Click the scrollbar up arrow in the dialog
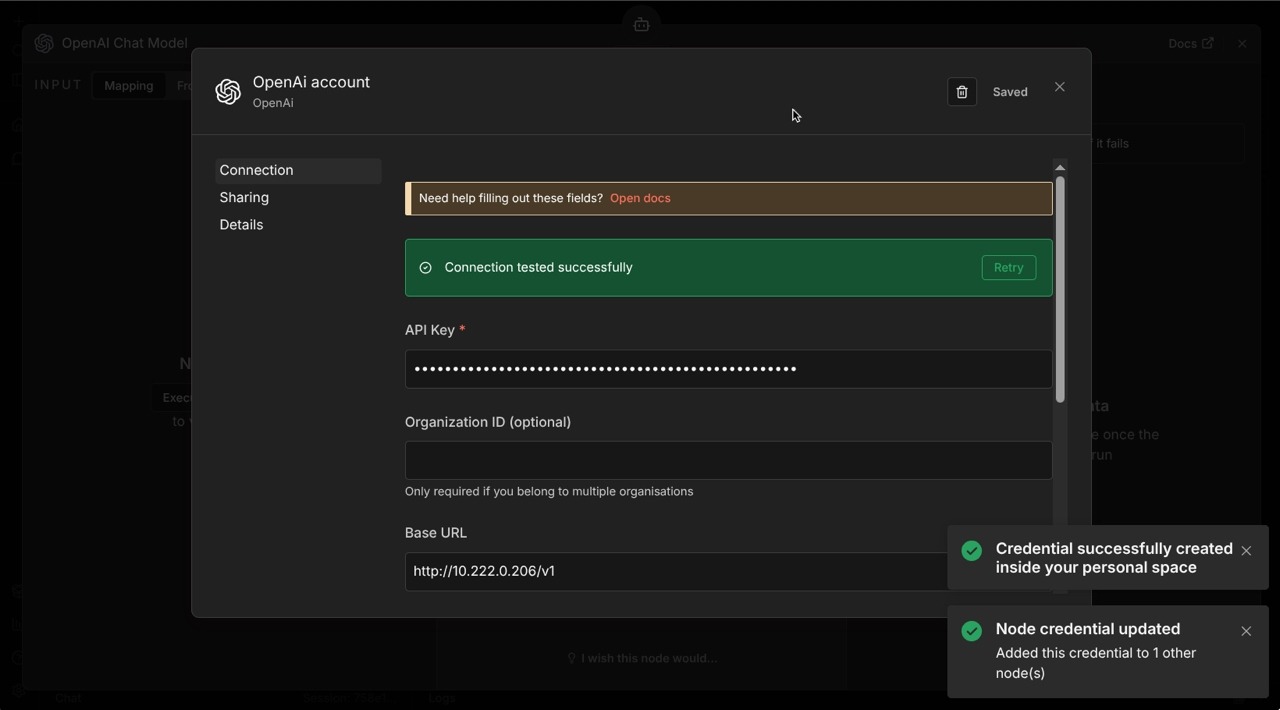The height and width of the screenshot is (710, 1280). 1060,167
